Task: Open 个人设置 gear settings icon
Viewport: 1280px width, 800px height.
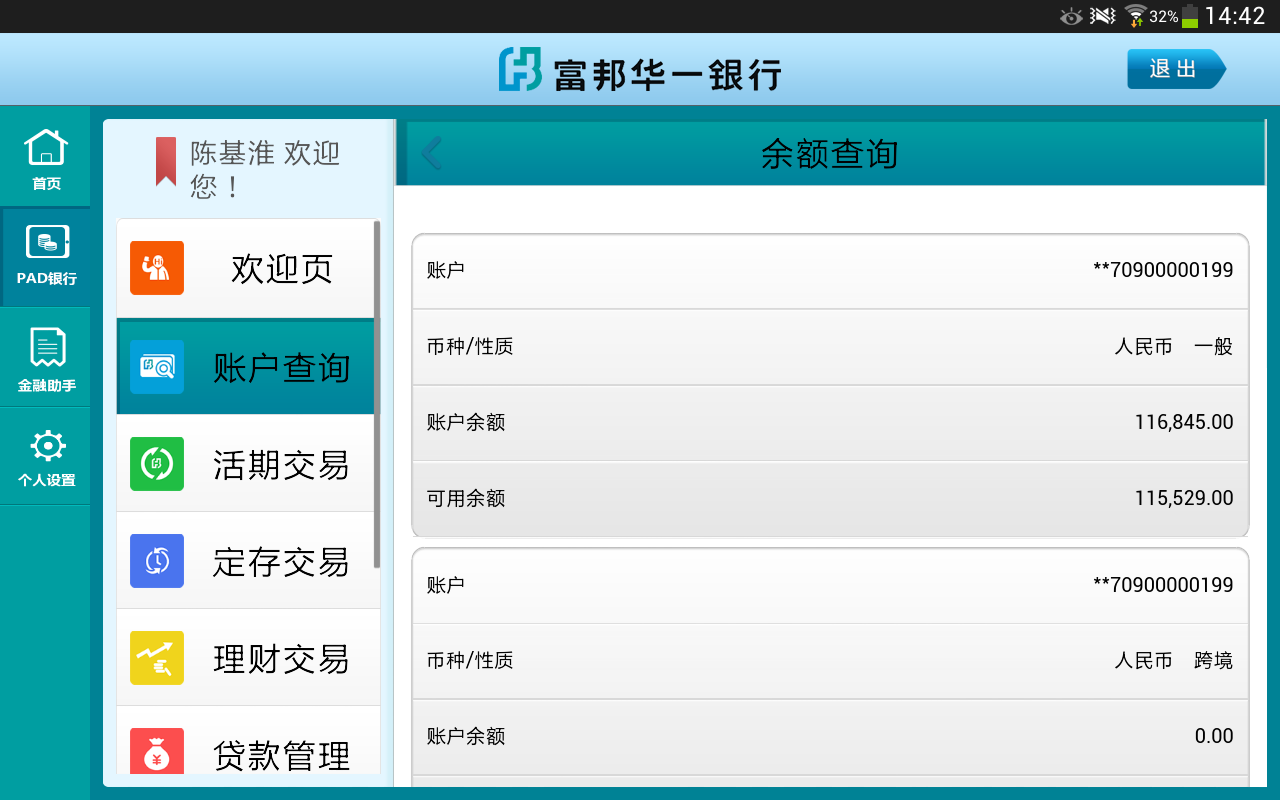Action: (x=46, y=457)
